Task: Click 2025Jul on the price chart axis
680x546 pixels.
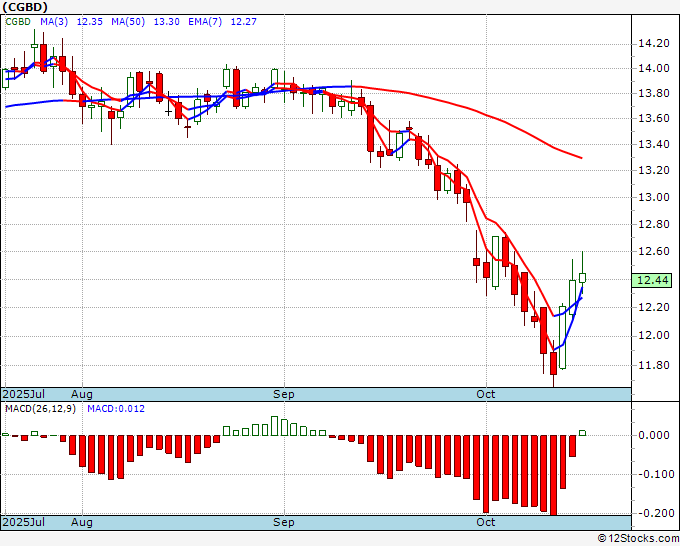Action: tap(23, 394)
